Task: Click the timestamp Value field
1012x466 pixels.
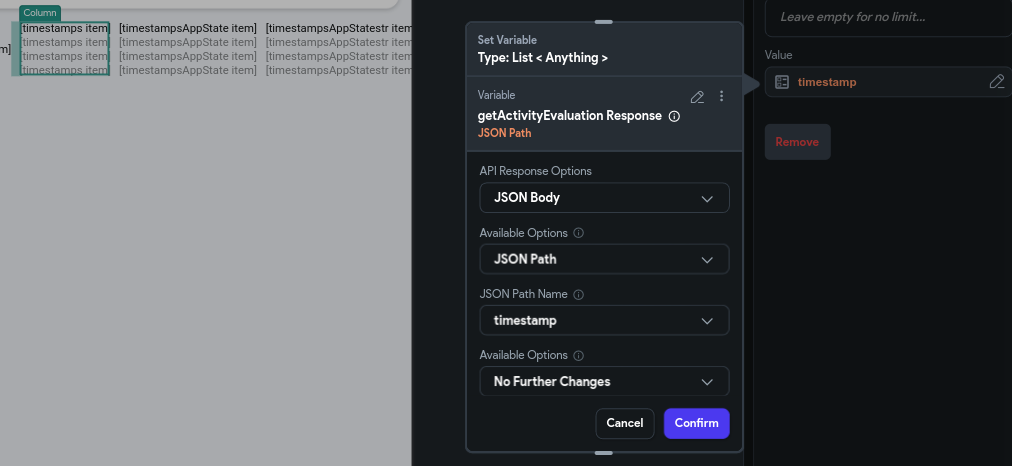Action: tap(888, 82)
